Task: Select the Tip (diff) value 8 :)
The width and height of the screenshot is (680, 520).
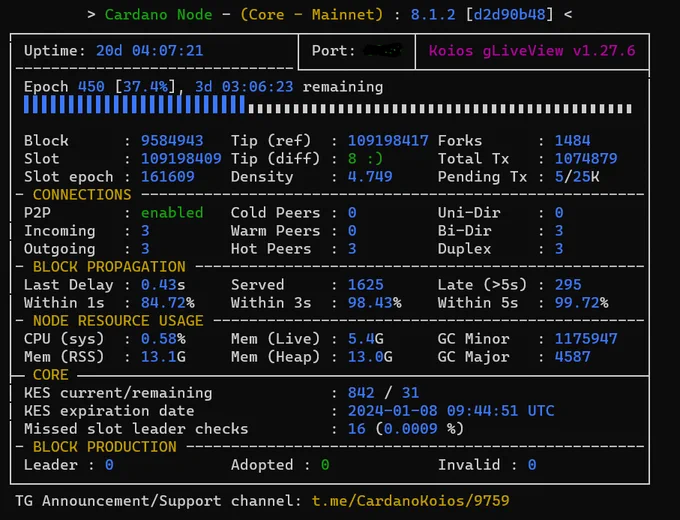Action: click(366, 159)
